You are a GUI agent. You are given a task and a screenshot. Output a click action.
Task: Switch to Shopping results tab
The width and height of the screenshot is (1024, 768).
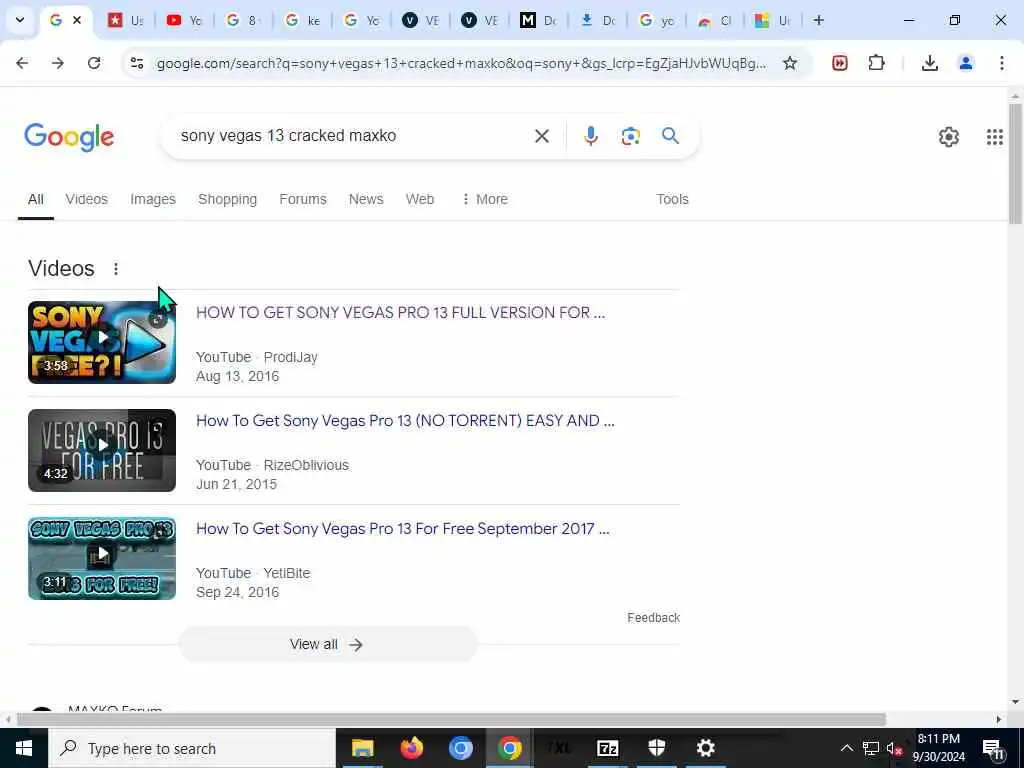(x=227, y=199)
